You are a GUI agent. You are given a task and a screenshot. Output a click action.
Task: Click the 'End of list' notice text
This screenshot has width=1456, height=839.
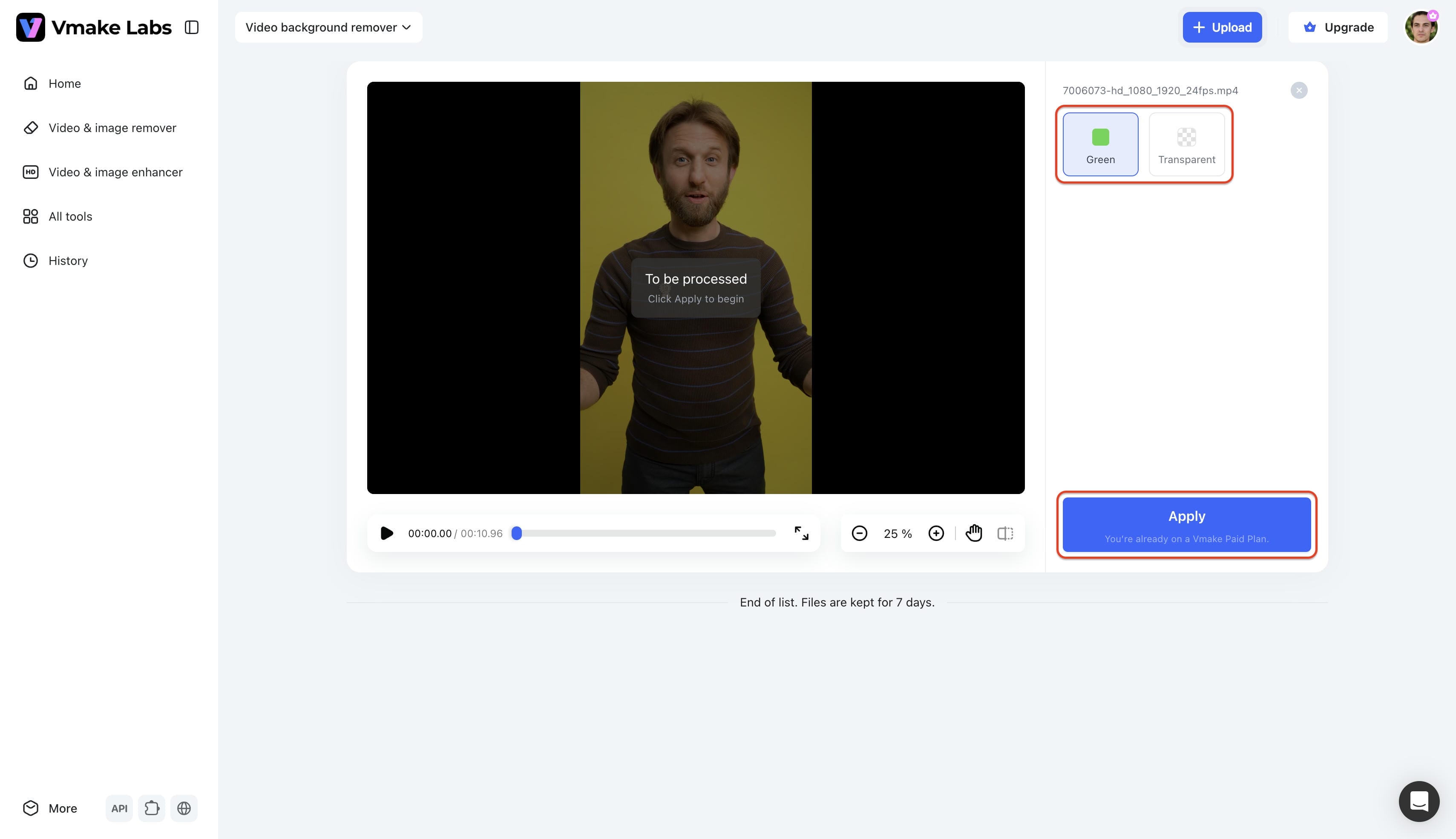click(837, 603)
